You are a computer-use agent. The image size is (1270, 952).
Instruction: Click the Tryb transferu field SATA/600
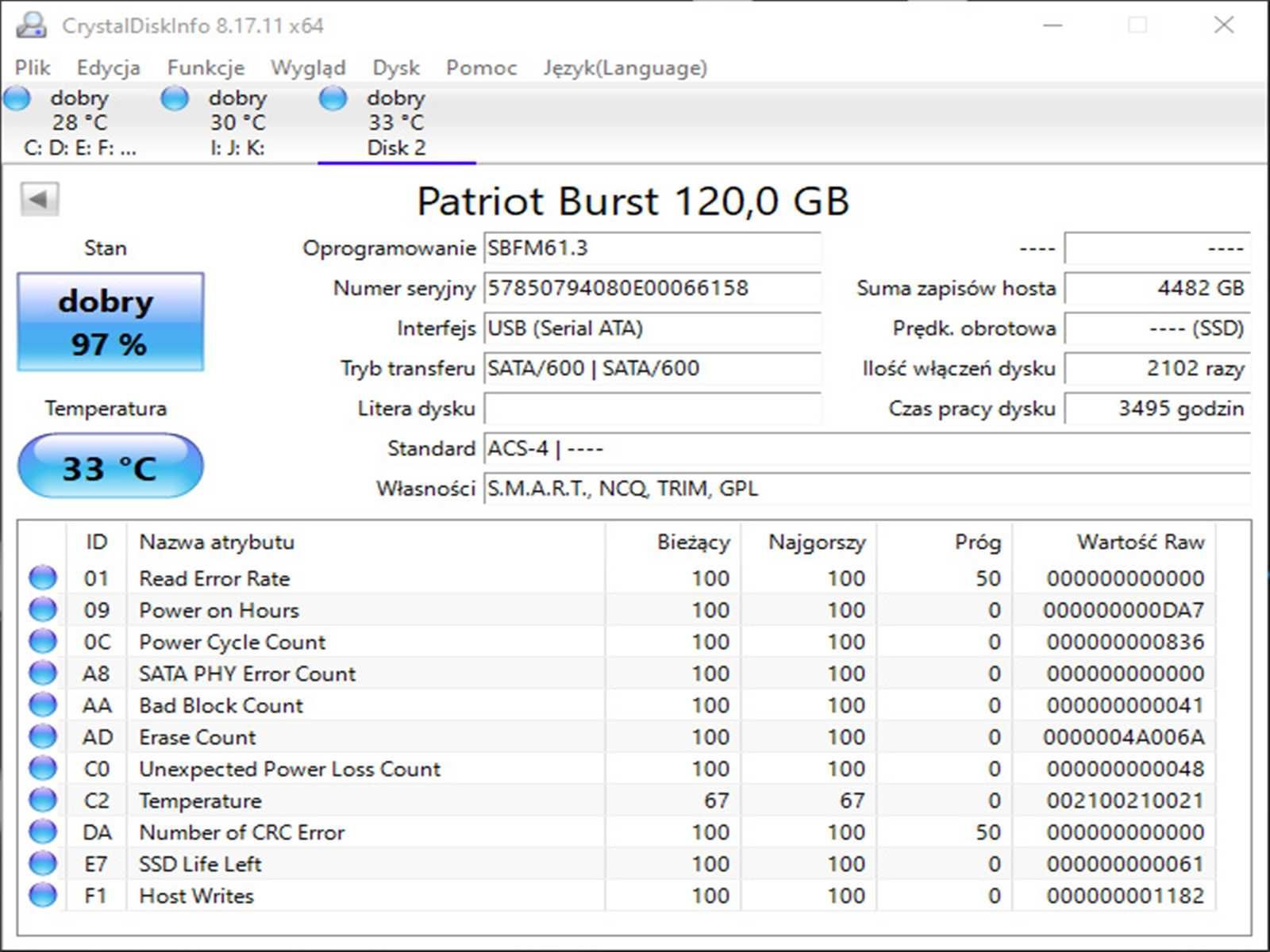click(x=652, y=368)
